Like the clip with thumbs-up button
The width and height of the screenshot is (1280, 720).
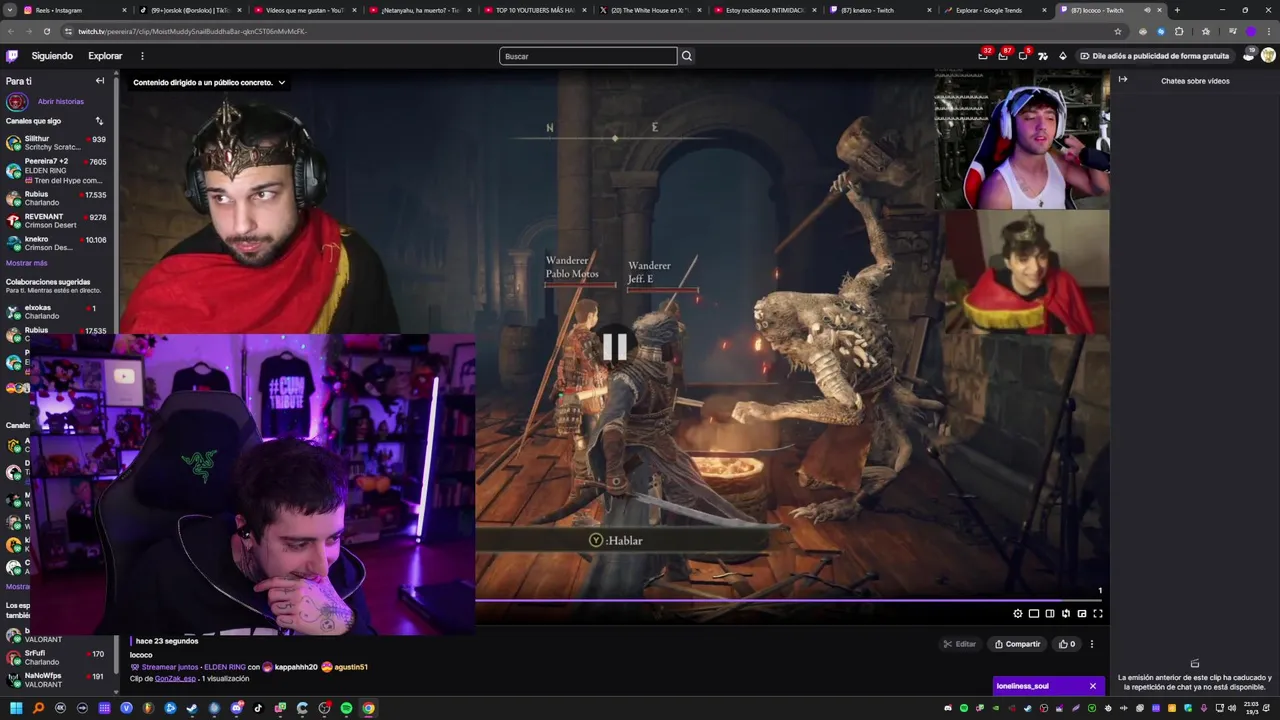click(x=1067, y=644)
